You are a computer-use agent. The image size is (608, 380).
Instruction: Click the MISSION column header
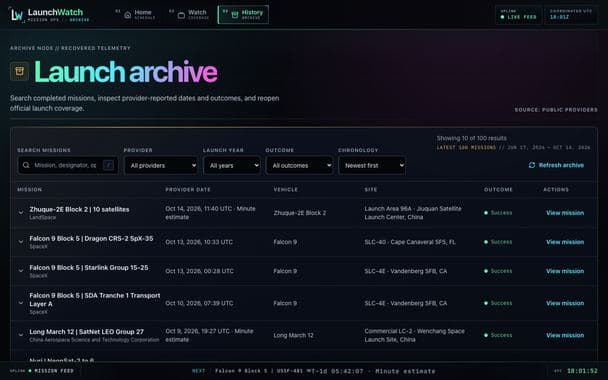click(x=29, y=190)
